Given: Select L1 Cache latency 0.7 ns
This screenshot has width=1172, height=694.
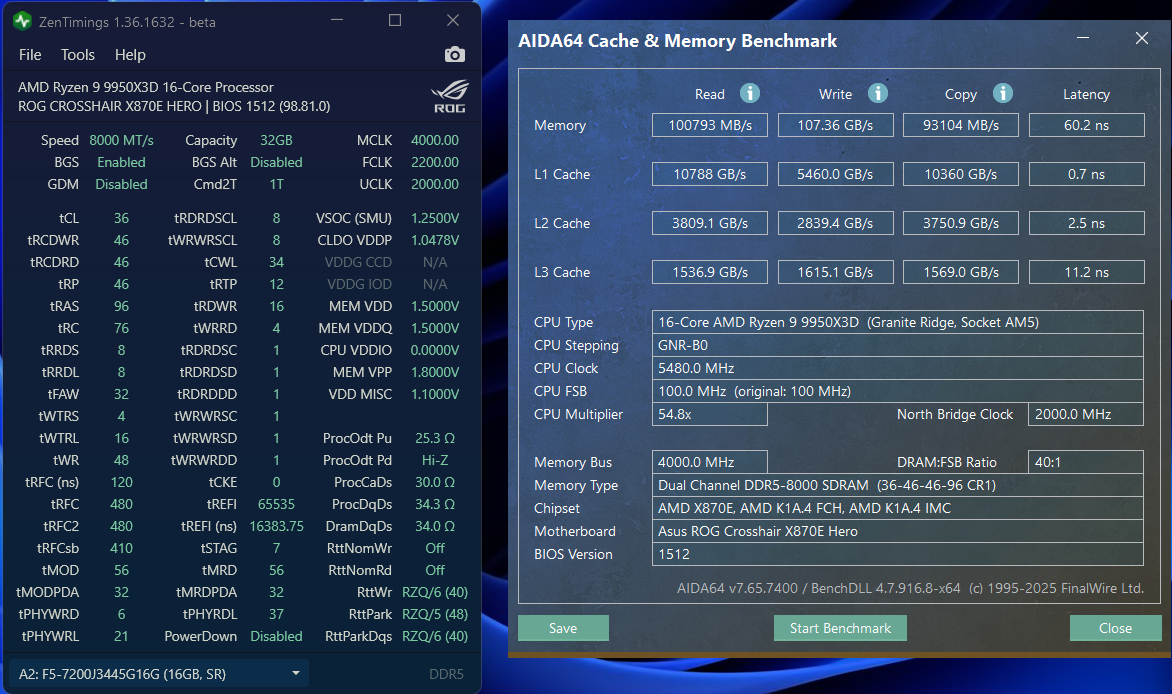Looking at the screenshot, I should click(x=1087, y=174).
